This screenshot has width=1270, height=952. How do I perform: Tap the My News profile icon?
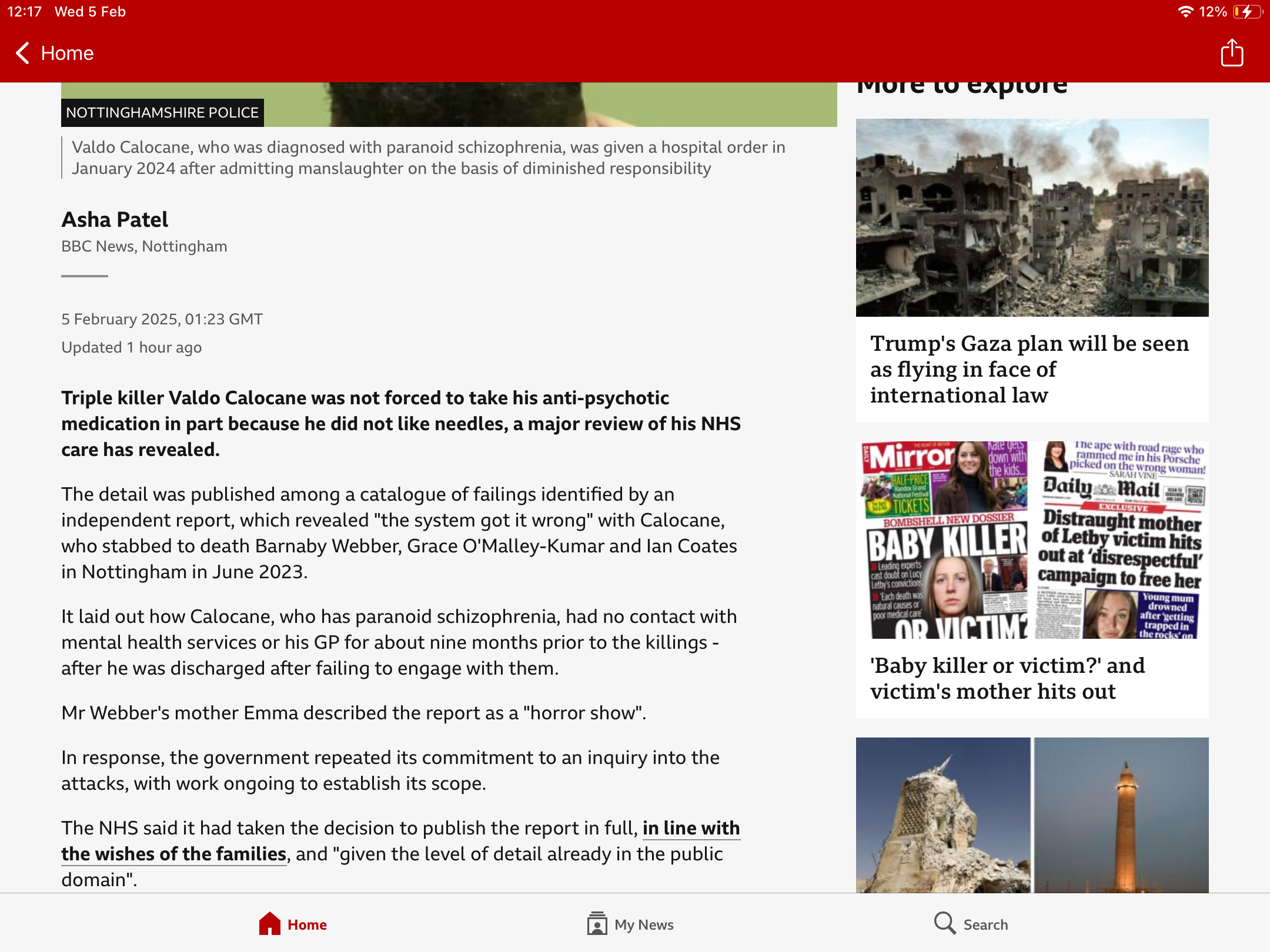click(x=597, y=923)
